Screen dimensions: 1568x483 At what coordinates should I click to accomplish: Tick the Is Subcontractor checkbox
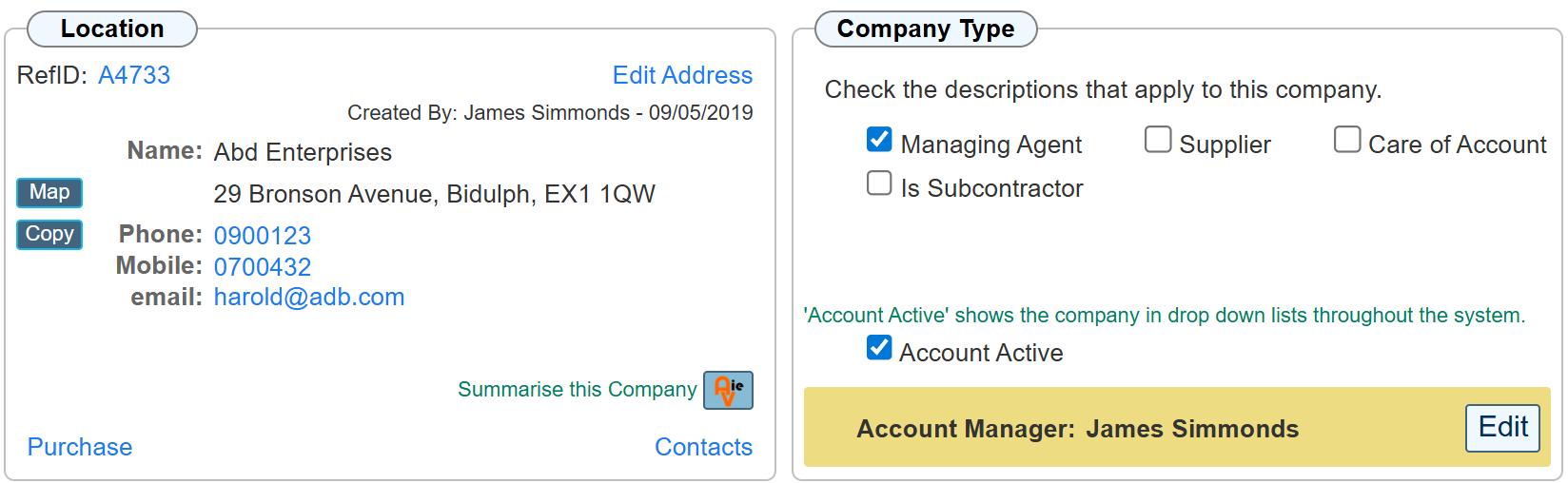coord(879,183)
